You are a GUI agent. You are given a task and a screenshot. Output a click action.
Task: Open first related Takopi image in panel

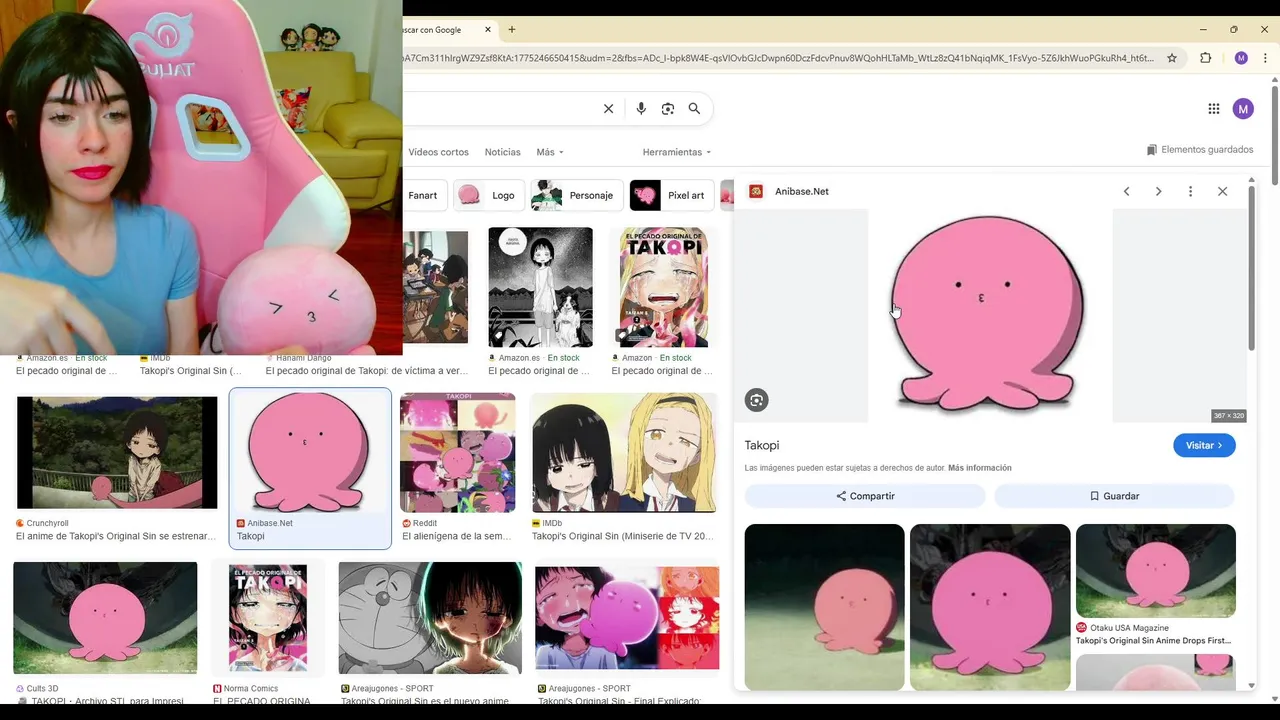(824, 607)
